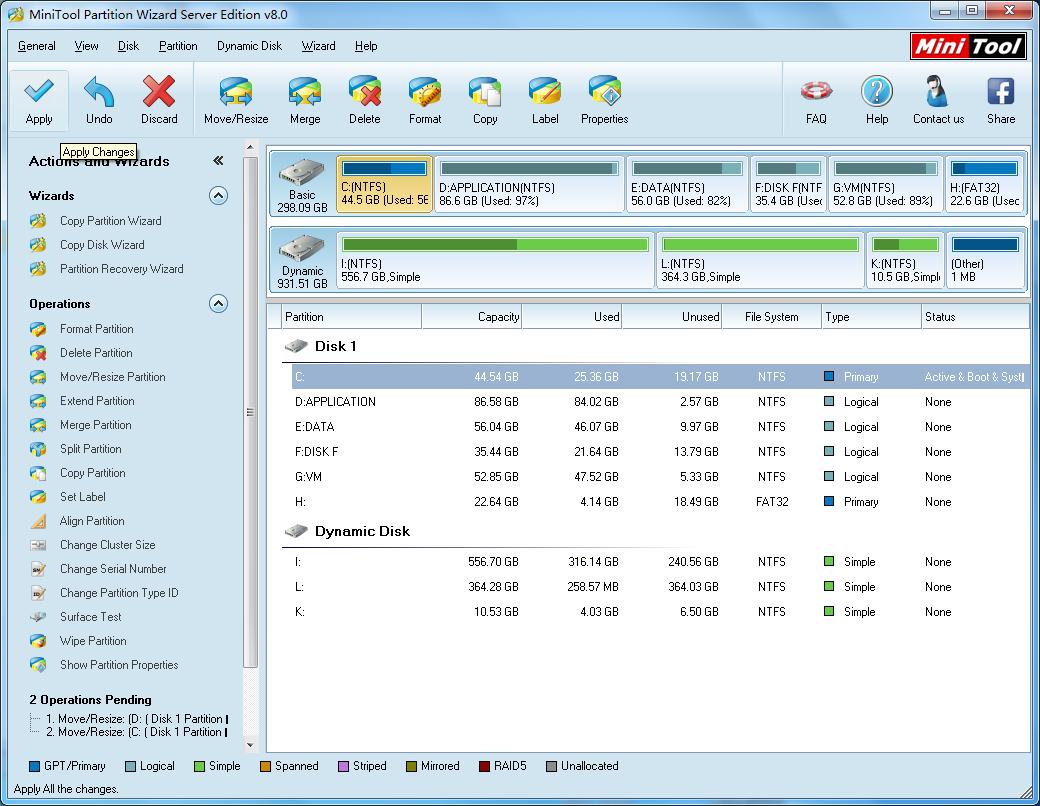Click the Facebook Share icon
This screenshot has height=806, width=1040.
(x=1001, y=92)
